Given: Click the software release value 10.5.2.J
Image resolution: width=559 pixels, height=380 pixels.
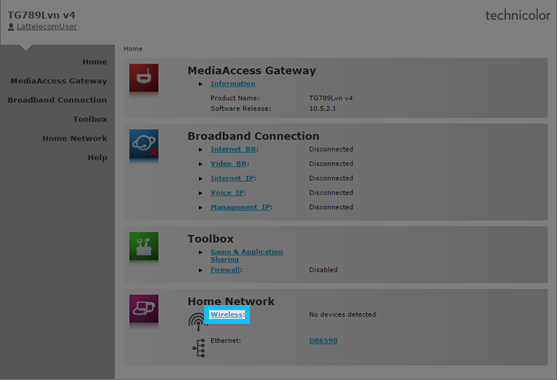Looking at the screenshot, I should coord(322,109).
